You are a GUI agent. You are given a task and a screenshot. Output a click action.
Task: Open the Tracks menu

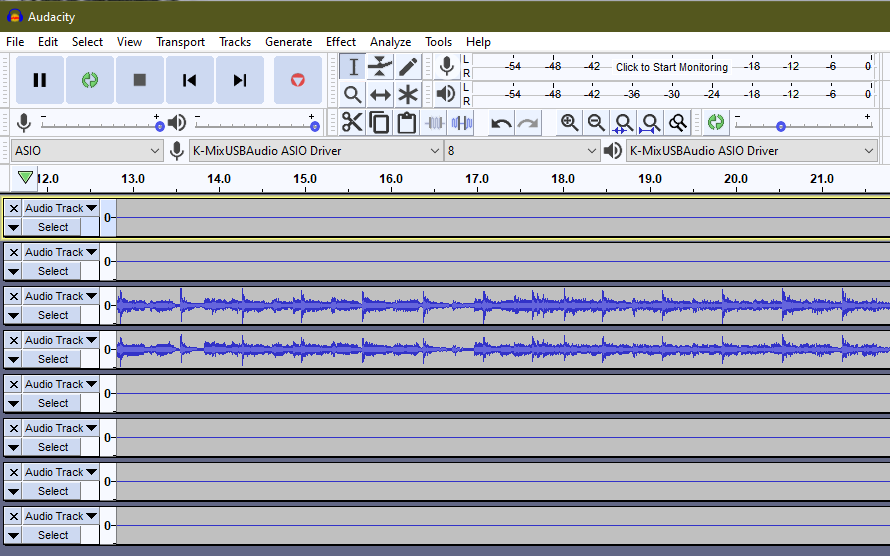(235, 42)
